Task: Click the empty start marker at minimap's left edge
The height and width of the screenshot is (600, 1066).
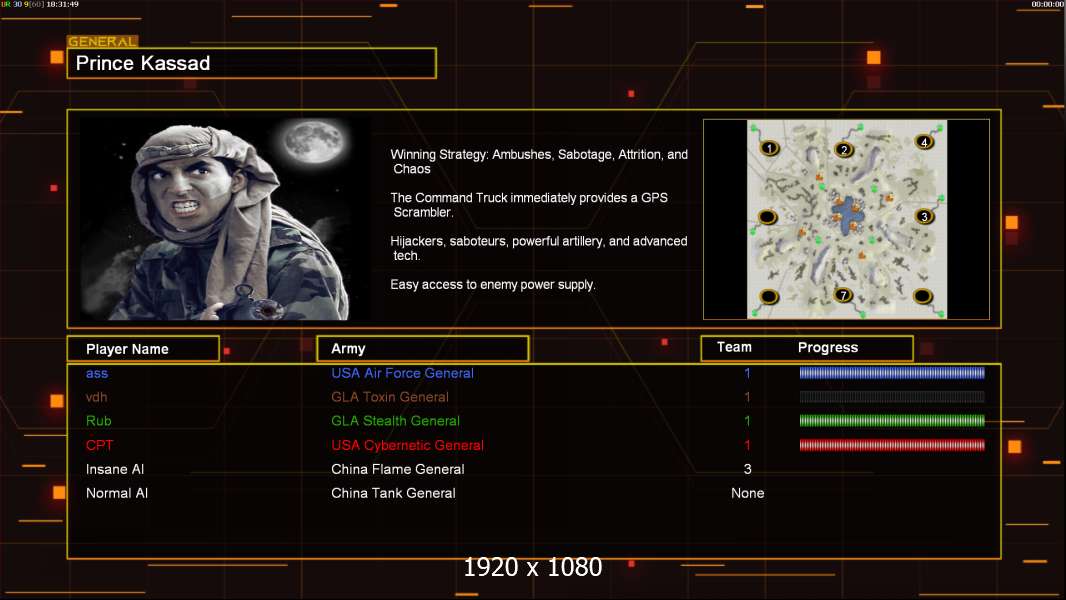Action: pos(768,217)
